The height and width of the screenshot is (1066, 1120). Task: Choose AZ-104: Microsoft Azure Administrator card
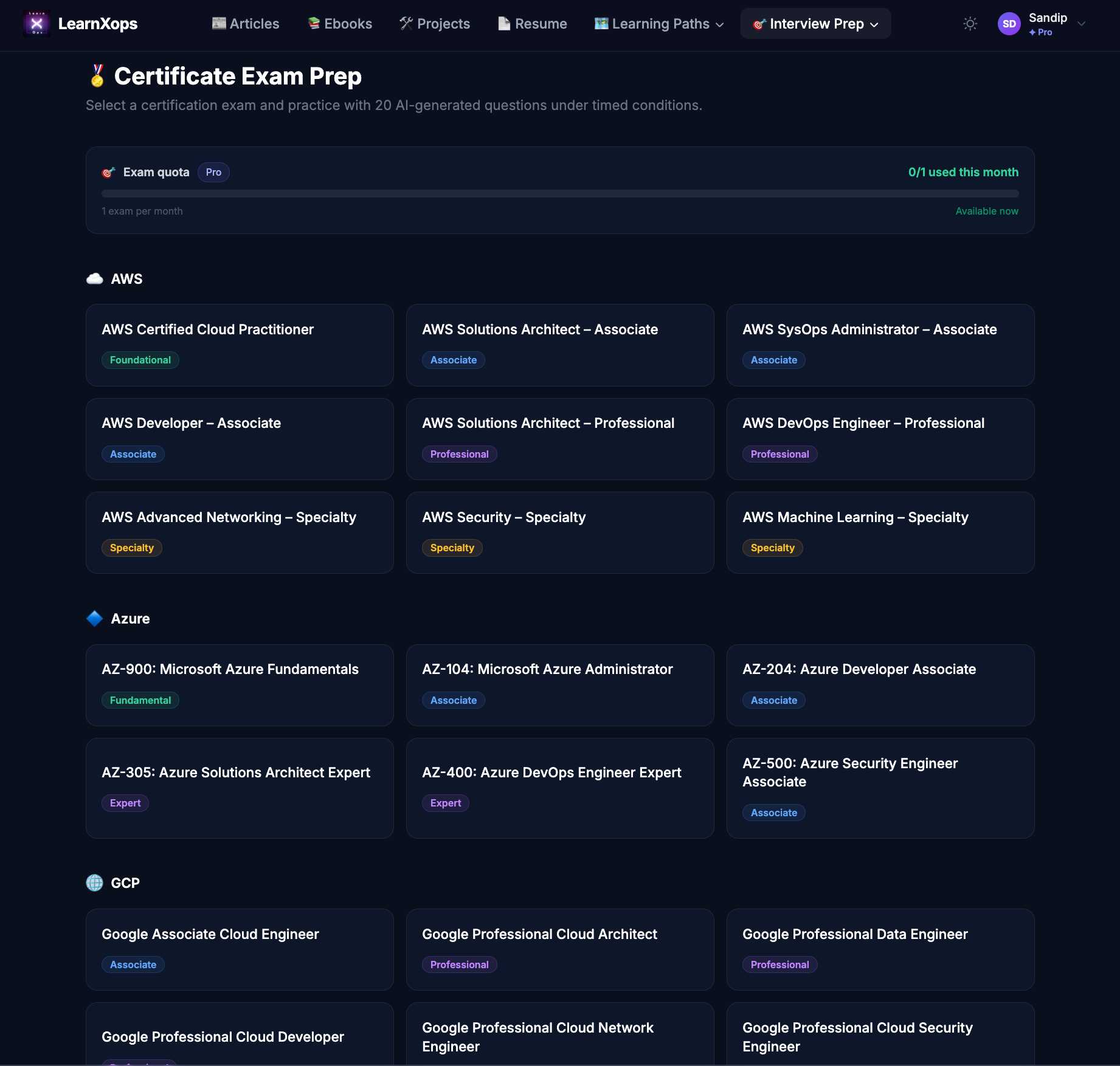point(560,686)
